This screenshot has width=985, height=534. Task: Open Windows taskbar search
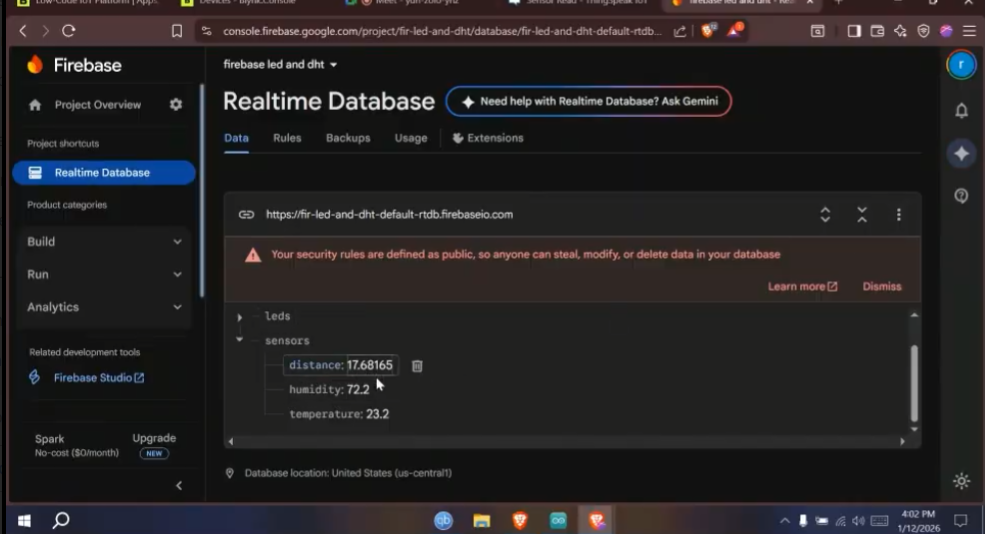tap(61, 520)
